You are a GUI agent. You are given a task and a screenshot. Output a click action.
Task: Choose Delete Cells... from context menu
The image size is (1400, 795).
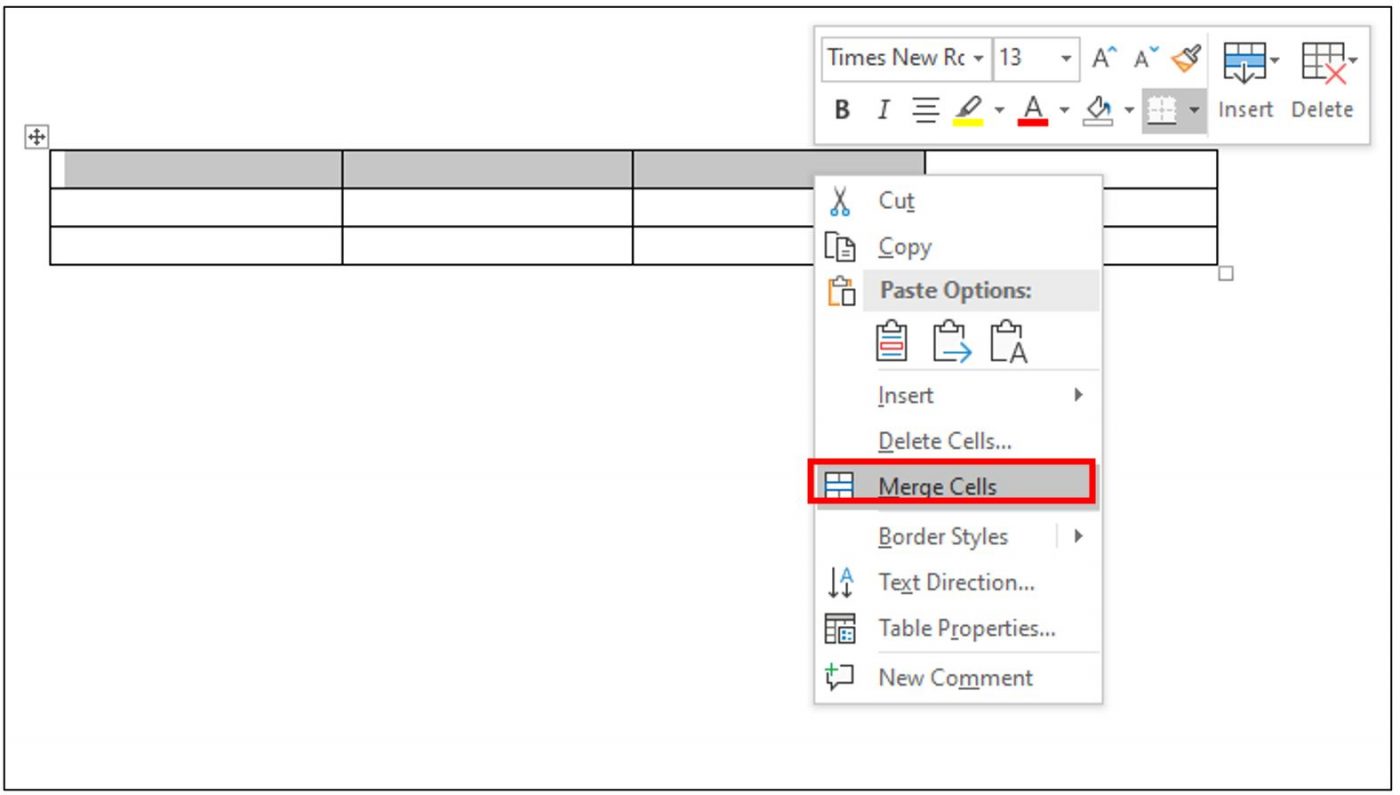958,441
